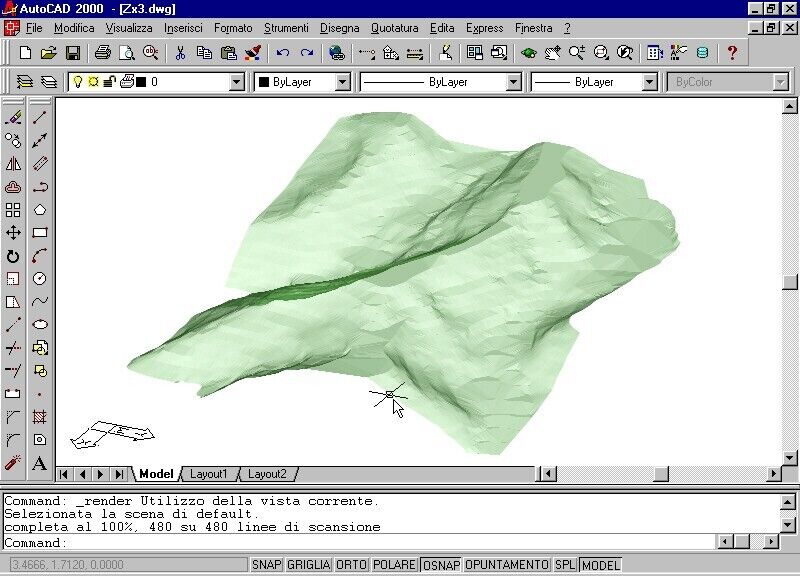Select the Ellipse draw tool
This screenshot has height=576, width=800.
40,324
